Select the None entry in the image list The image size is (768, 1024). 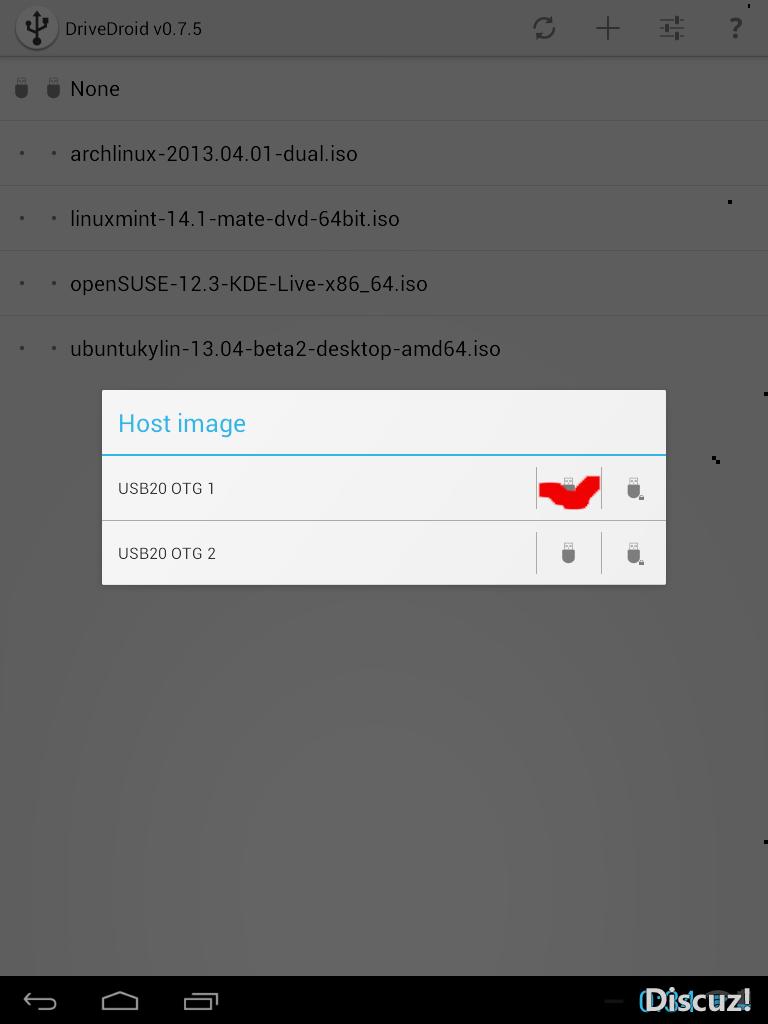coord(95,89)
